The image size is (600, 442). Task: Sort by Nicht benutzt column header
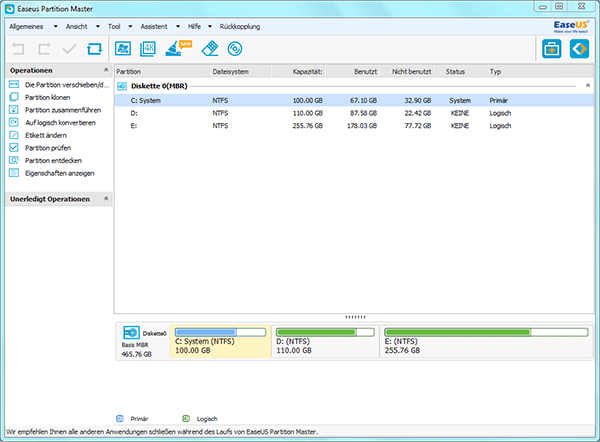(x=406, y=72)
